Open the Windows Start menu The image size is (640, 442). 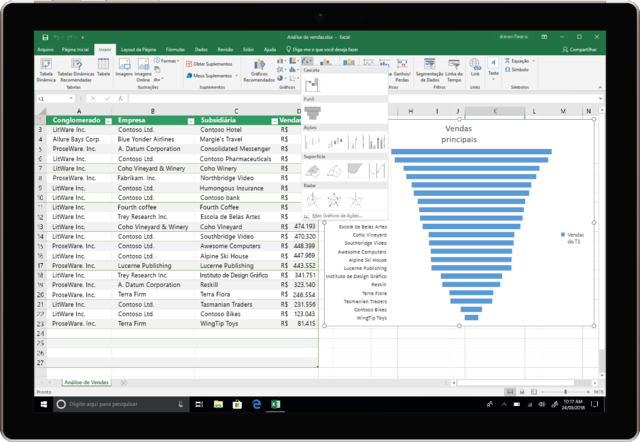pyautogui.click(x=44, y=404)
